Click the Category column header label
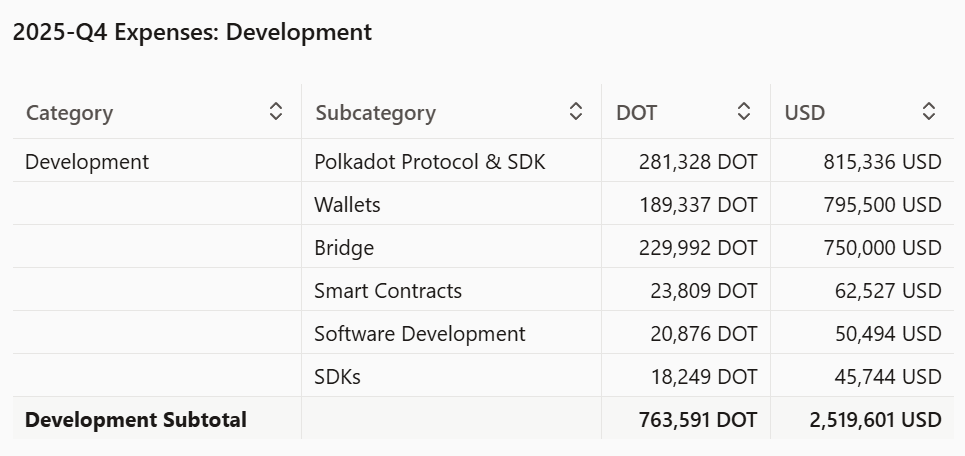The image size is (965, 456). pos(69,113)
